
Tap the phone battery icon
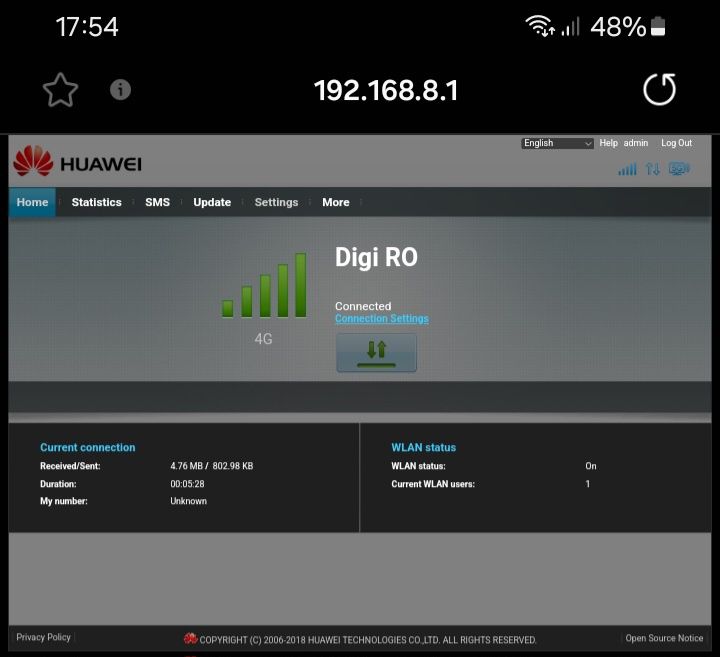(x=658, y=26)
